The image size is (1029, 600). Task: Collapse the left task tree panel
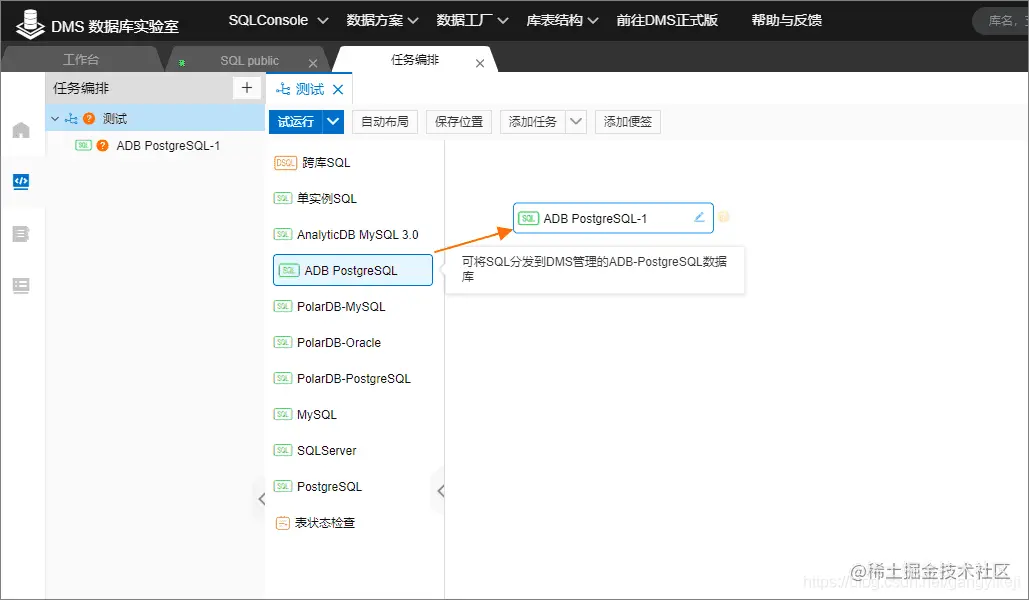tap(261, 499)
